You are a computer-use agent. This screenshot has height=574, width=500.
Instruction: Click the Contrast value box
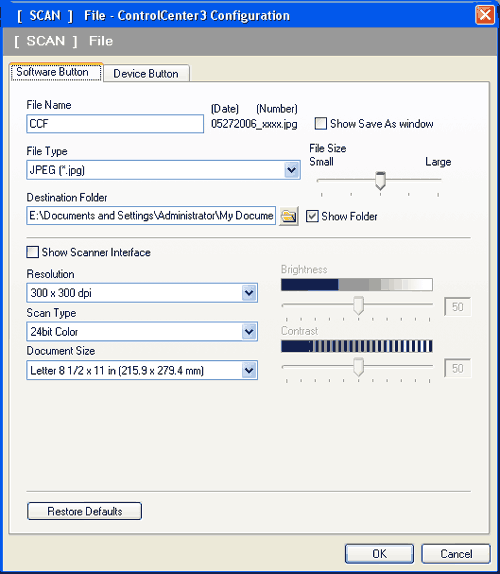[x=458, y=368]
